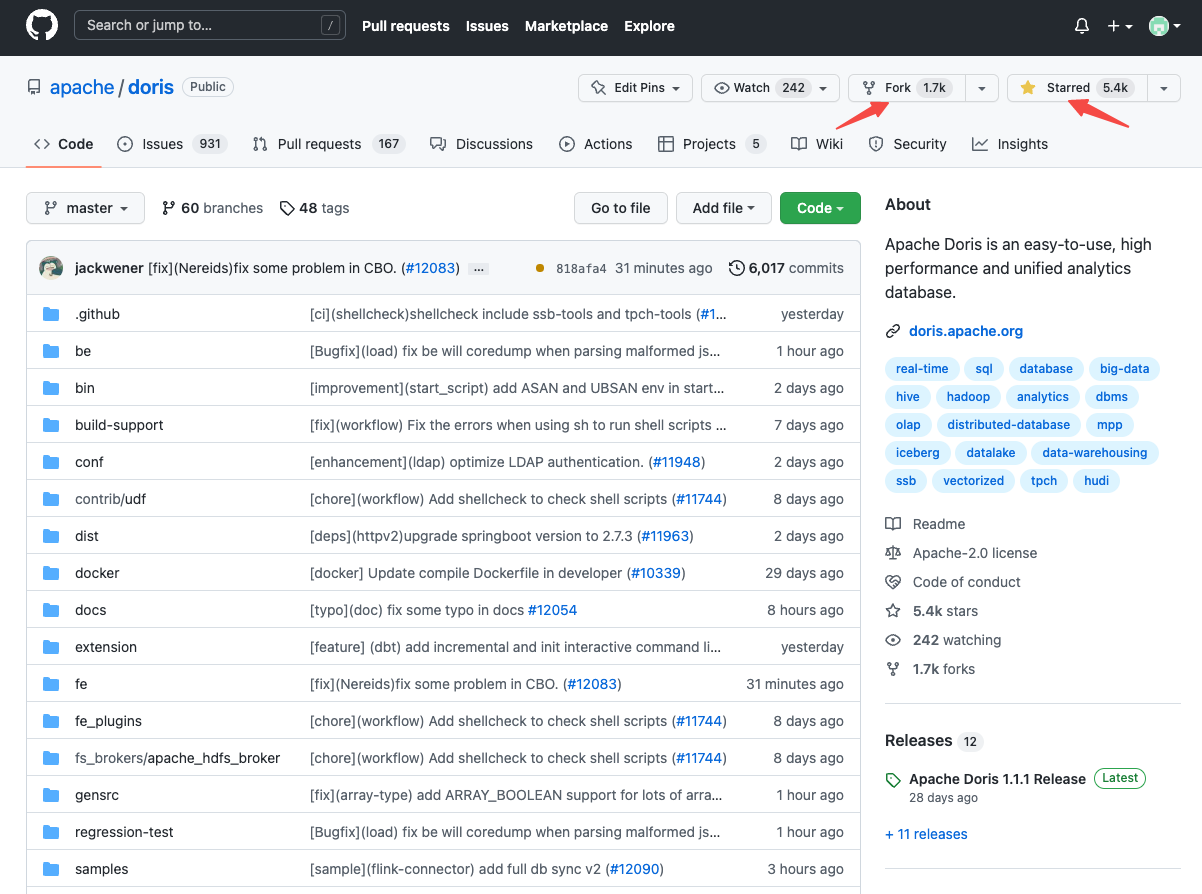Select the real-time topic tag
1202x894 pixels.
pyautogui.click(x=922, y=369)
